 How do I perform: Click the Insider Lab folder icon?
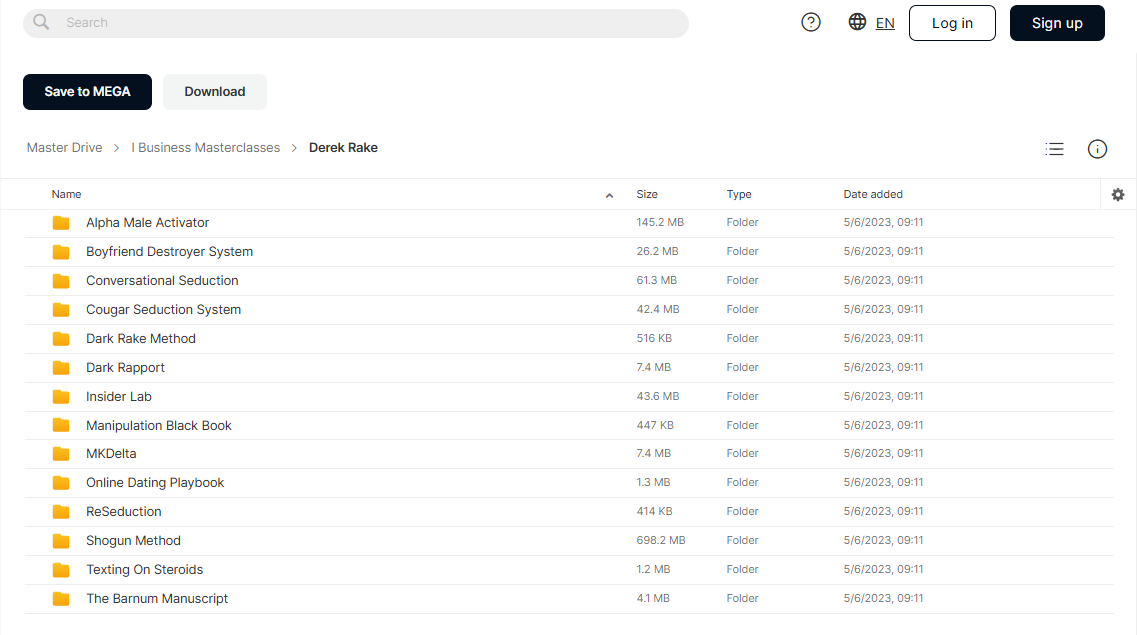click(x=61, y=397)
